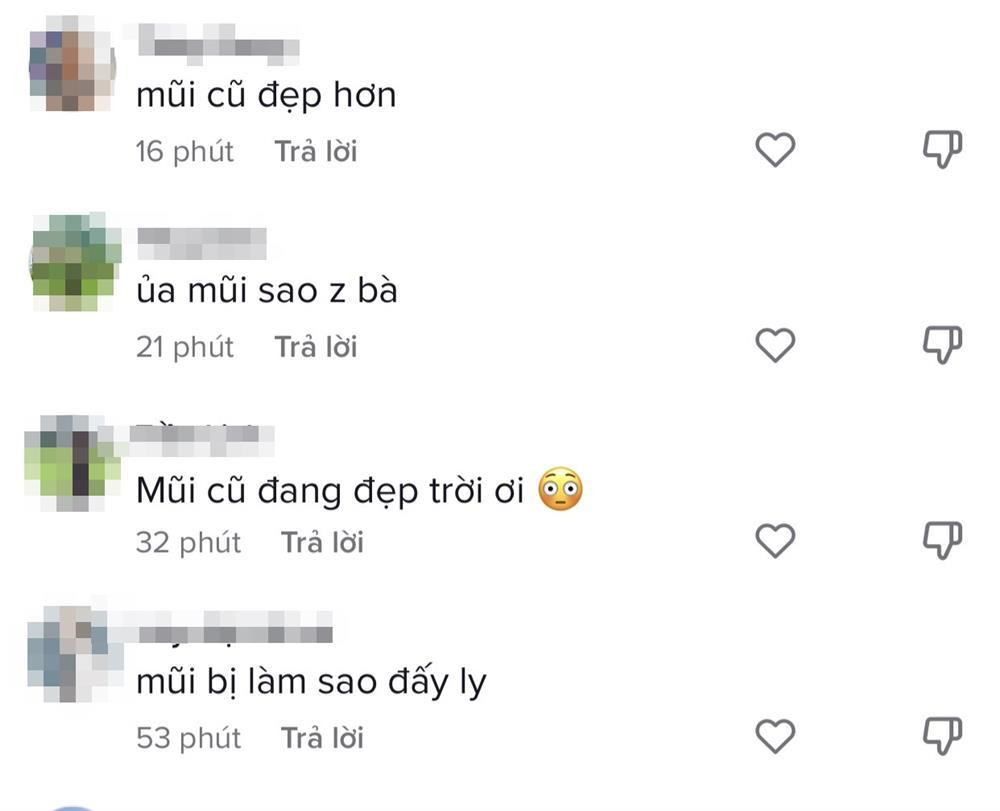Reply to the comment "mũi cũ đẹp hơn"
The width and height of the screenshot is (1000, 811).
point(318,150)
